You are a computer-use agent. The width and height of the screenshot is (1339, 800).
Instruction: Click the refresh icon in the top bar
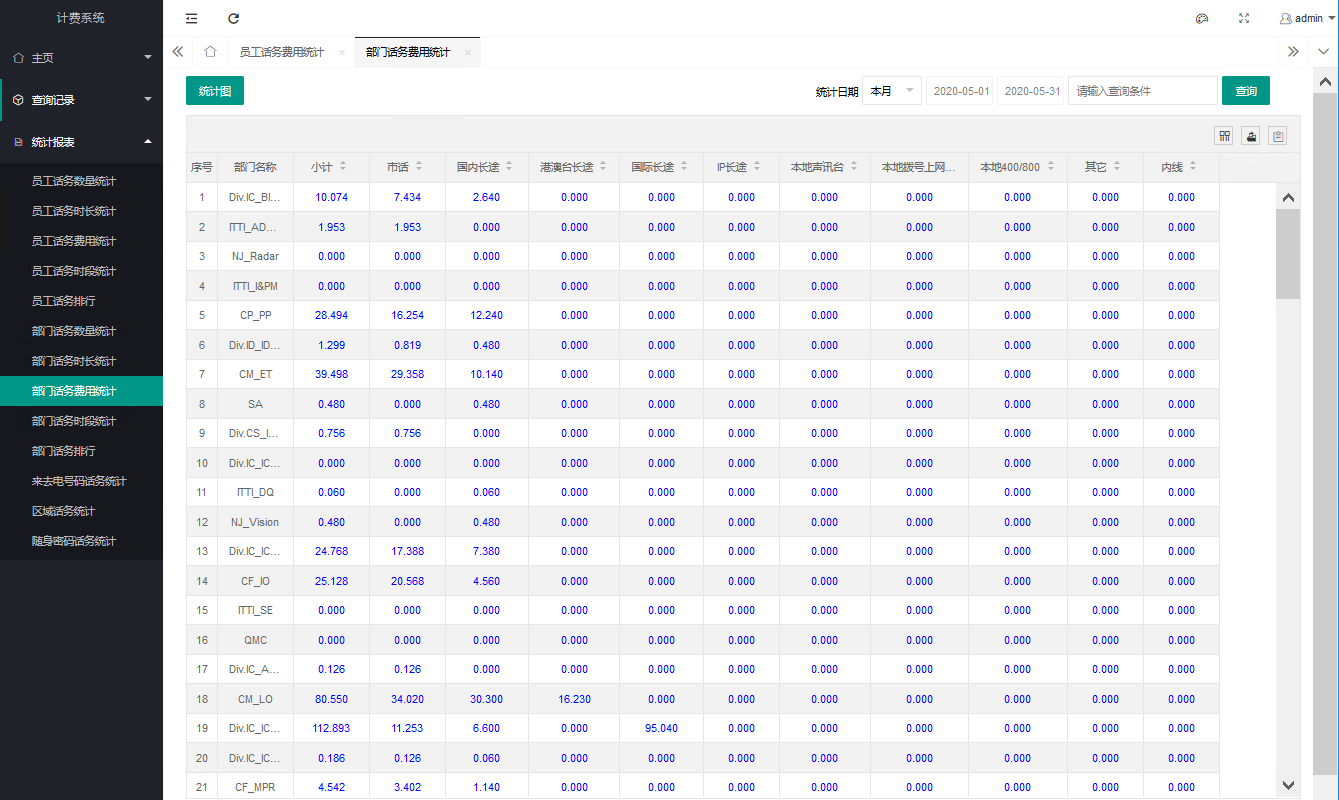pyautogui.click(x=233, y=18)
